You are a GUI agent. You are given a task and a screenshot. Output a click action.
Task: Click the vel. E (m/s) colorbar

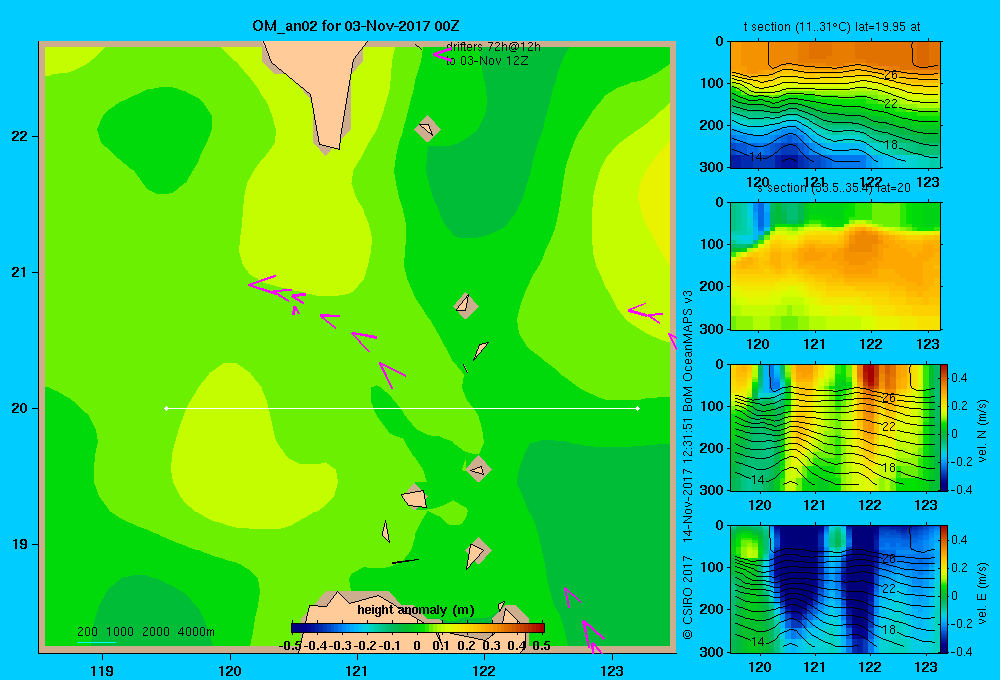click(x=945, y=589)
